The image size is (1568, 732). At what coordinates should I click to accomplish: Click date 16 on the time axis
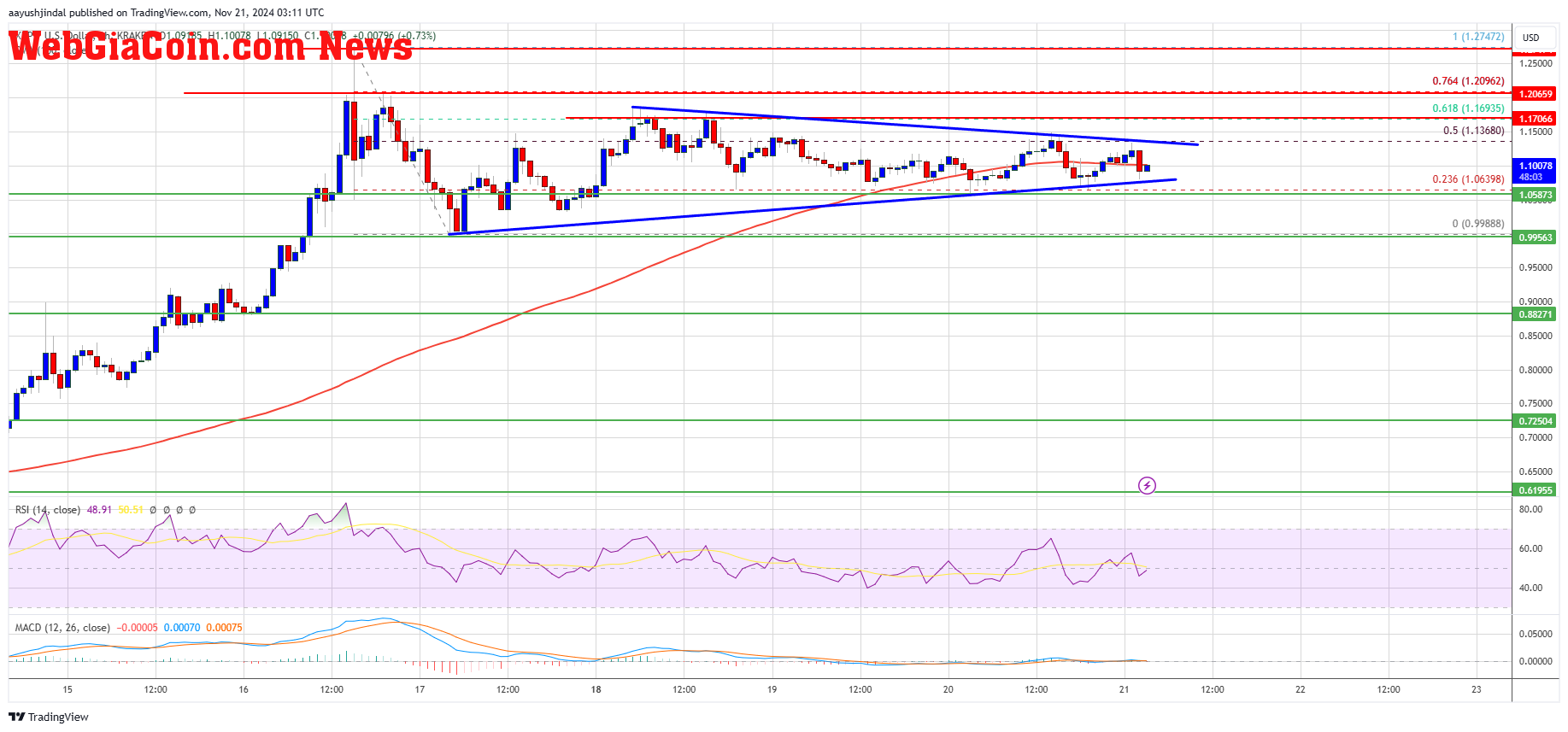(244, 689)
